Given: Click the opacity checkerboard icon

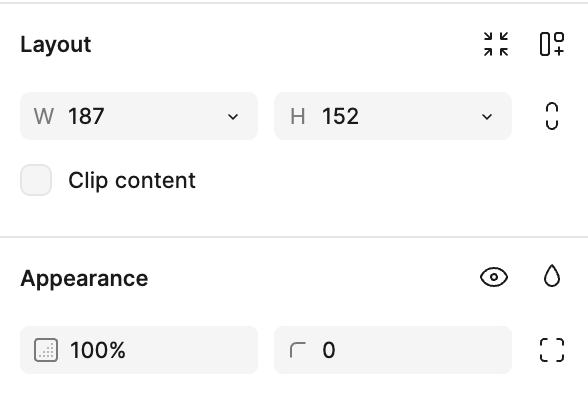Looking at the screenshot, I should pyautogui.click(x=46, y=350).
